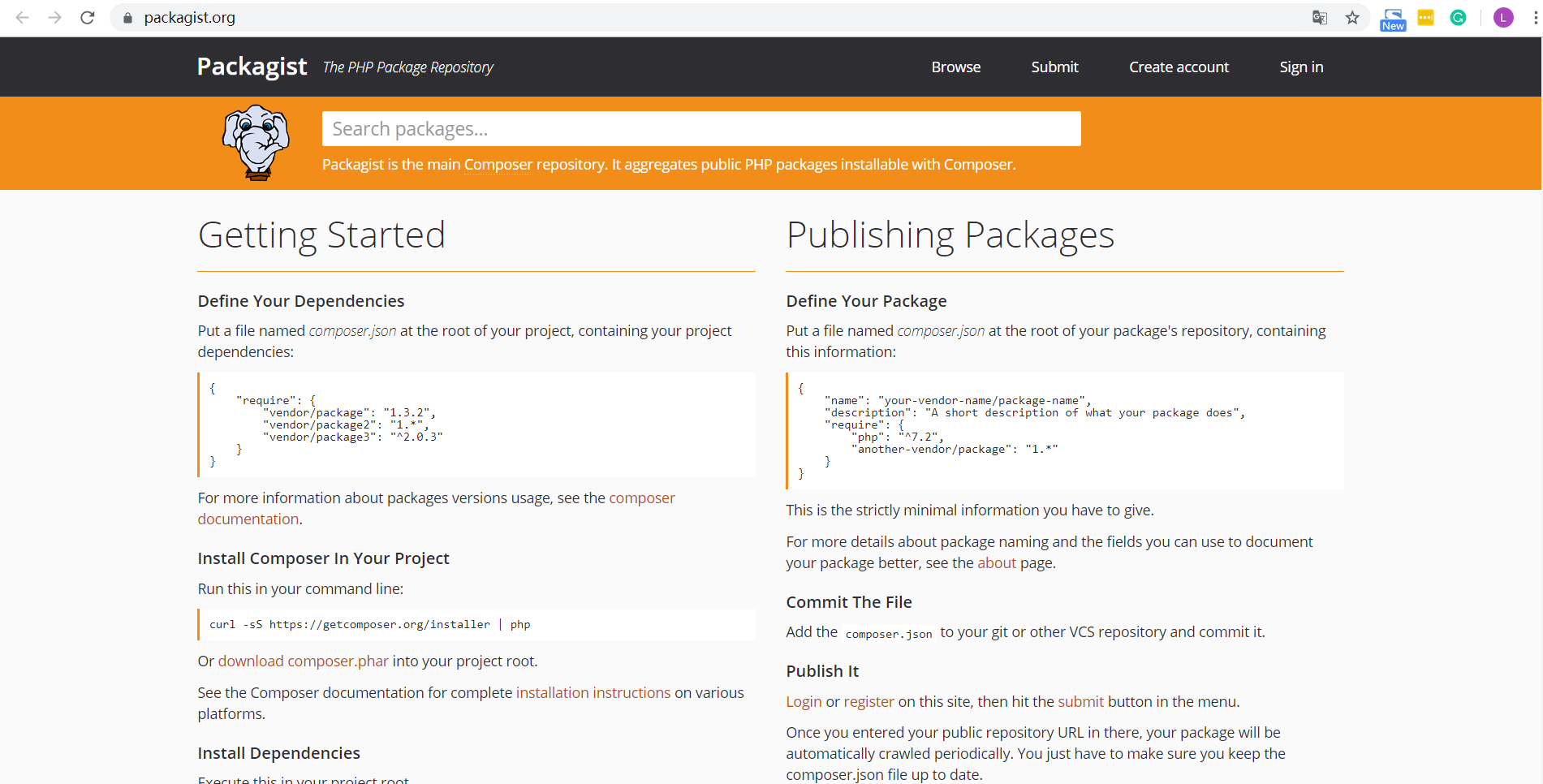The image size is (1543, 784).
Task: Open the installation instructions link
Action: pos(593,693)
